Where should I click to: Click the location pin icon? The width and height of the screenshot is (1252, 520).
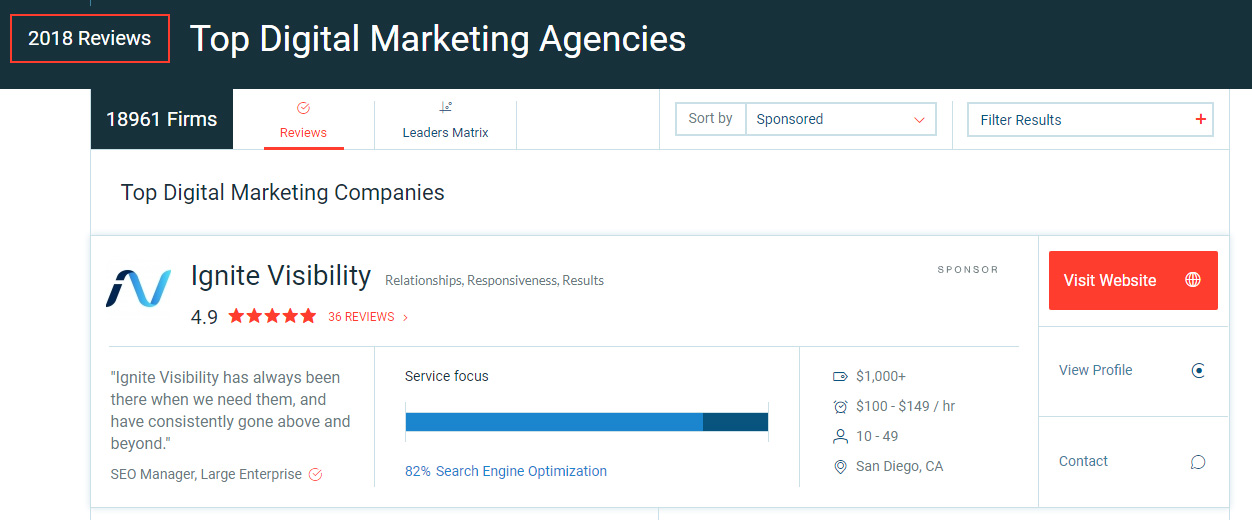[x=840, y=467]
